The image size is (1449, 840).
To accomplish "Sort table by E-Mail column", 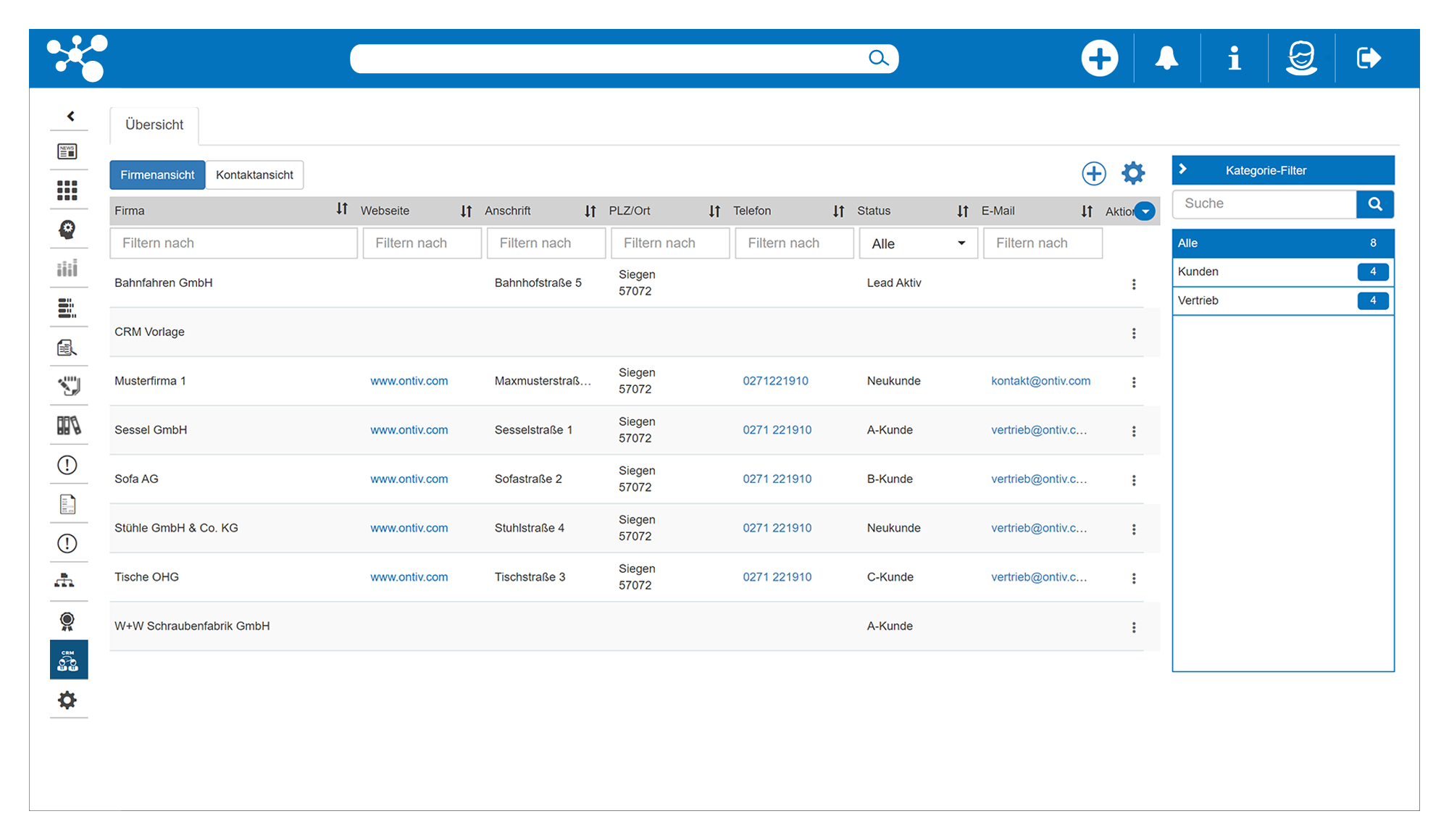I will pos(1087,211).
